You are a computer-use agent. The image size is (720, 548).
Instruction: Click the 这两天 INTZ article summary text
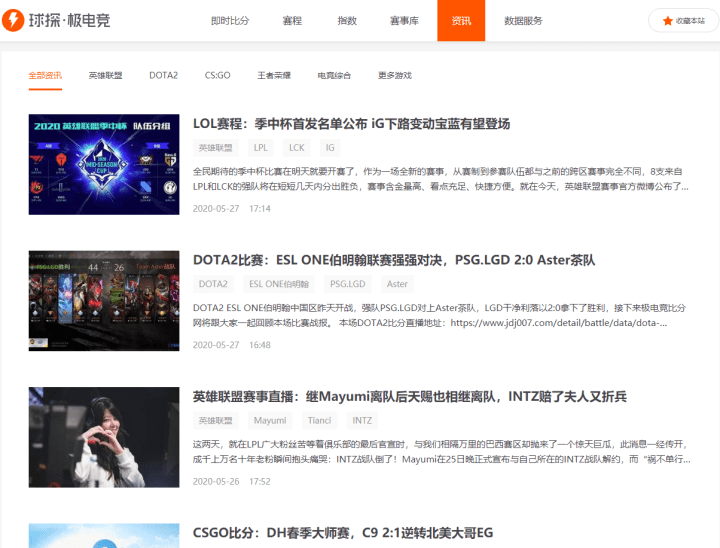(x=442, y=452)
